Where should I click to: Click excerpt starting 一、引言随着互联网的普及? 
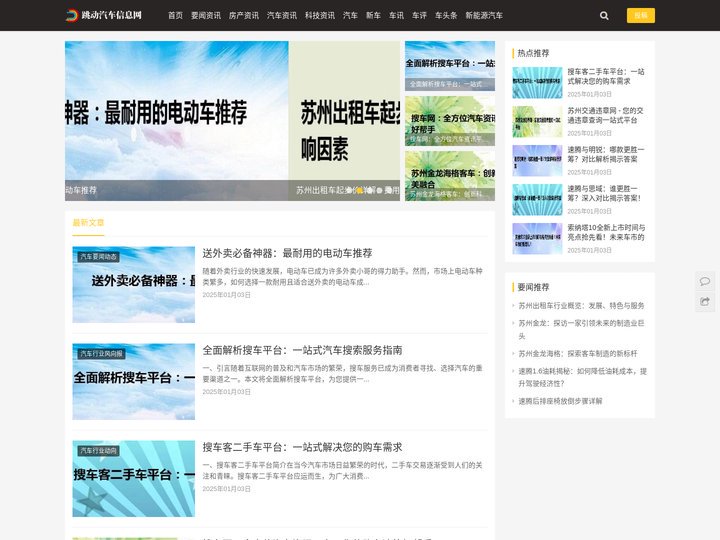coord(343,374)
